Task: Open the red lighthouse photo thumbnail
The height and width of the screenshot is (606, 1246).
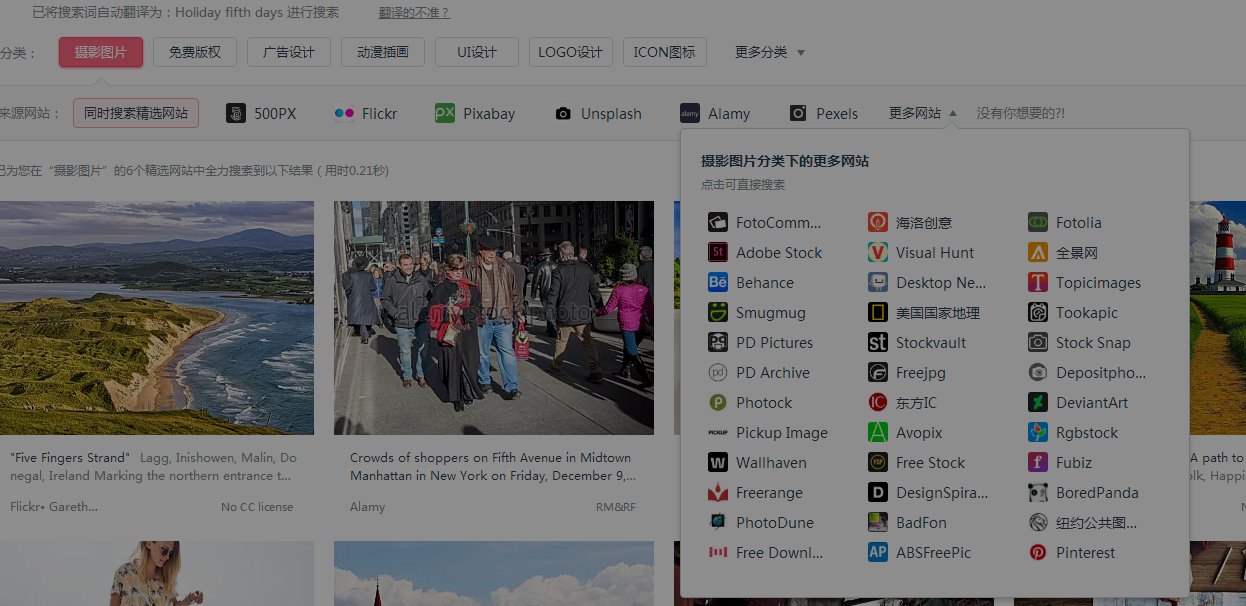Action: click(x=1217, y=318)
